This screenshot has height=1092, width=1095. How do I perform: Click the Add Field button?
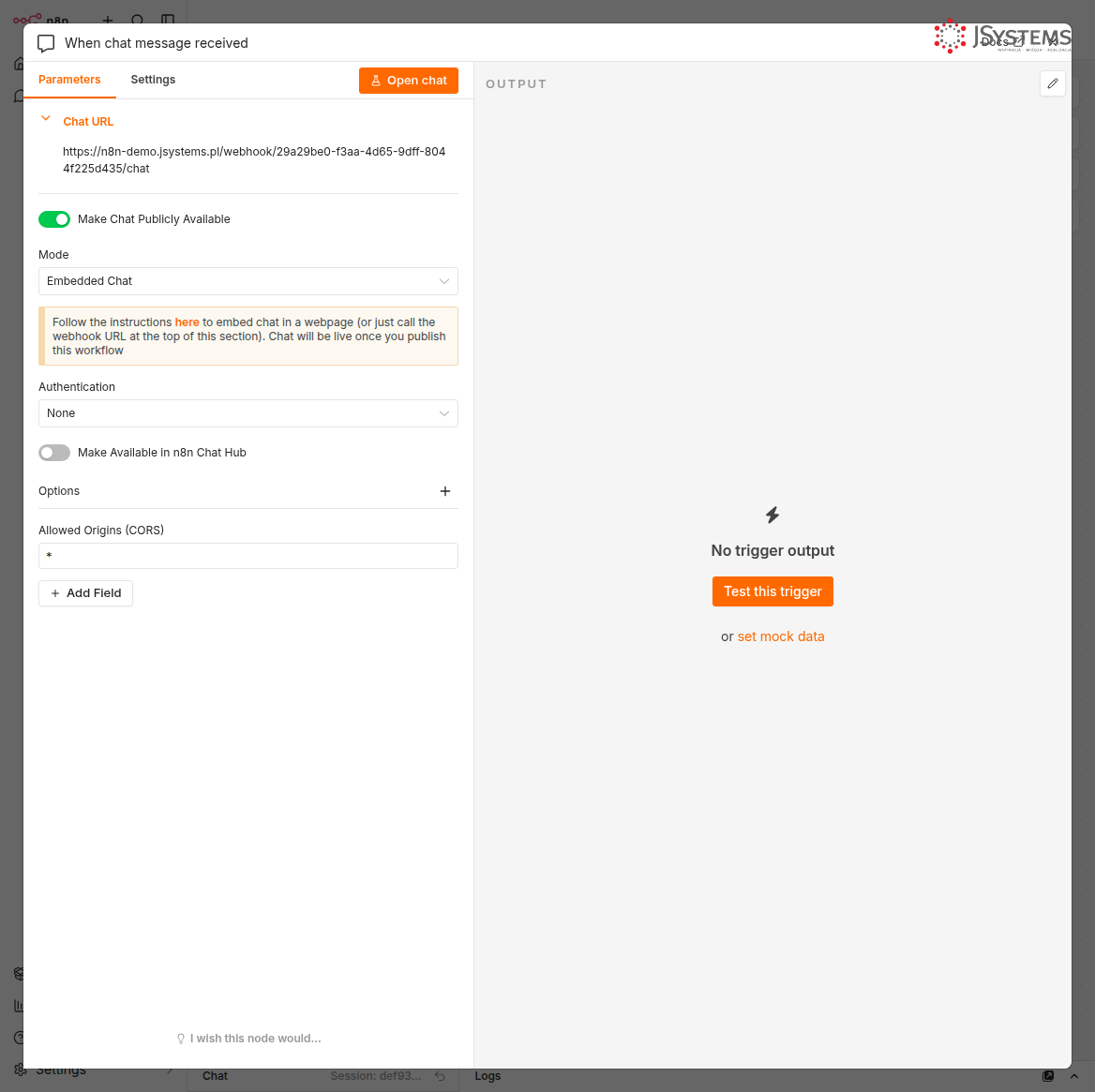point(86,593)
